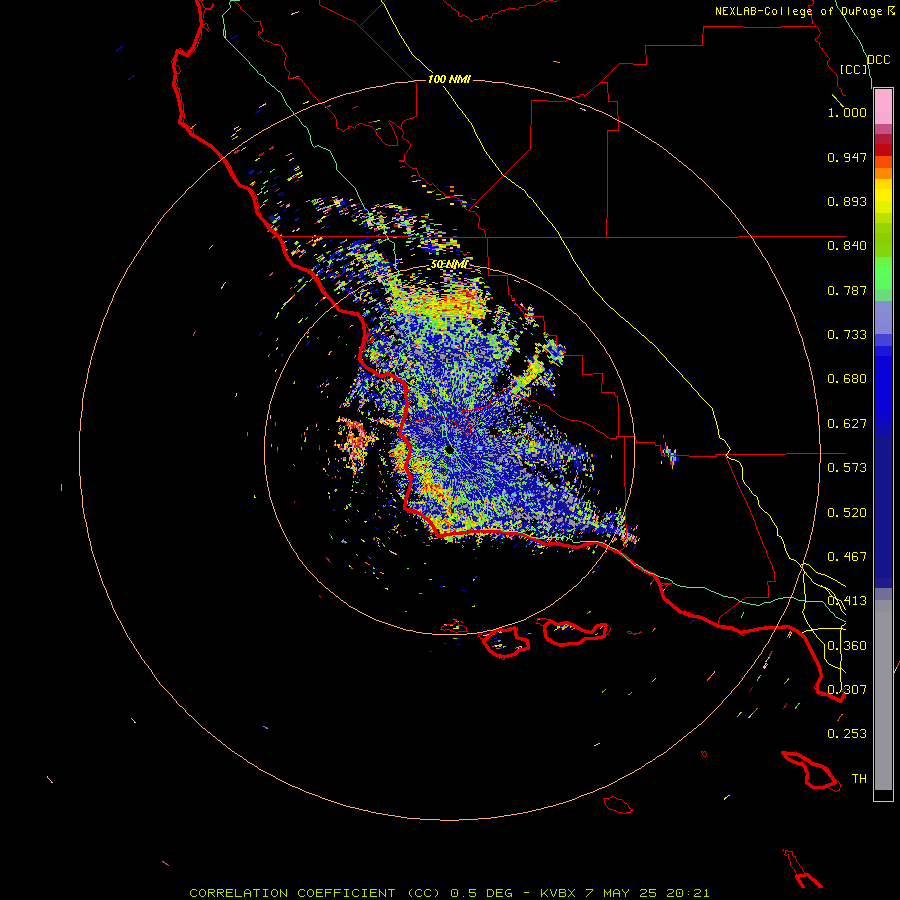The image size is (900, 900).
Task: Click the 0.680 color scale value
Action: tap(847, 379)
